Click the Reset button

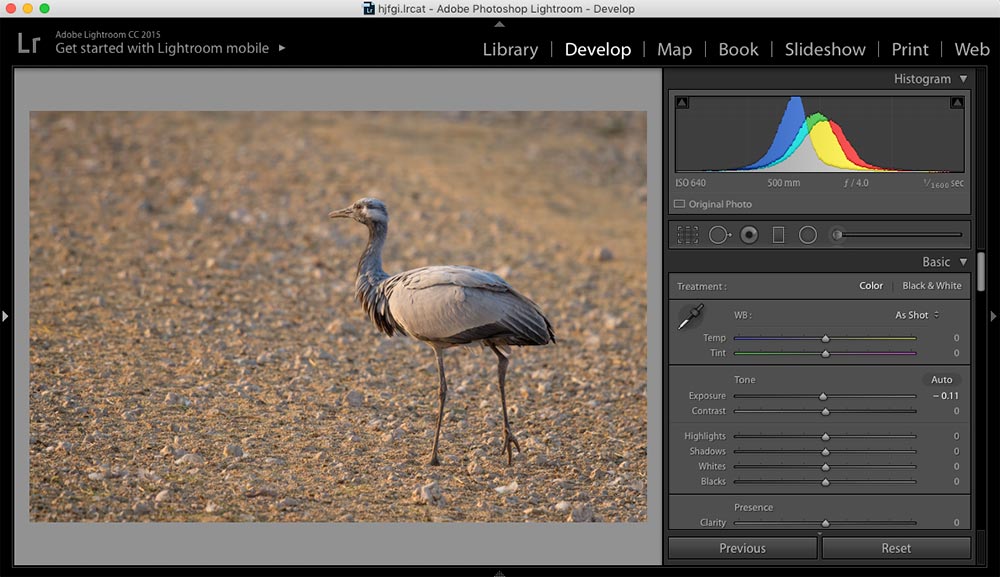pos(897,548)
